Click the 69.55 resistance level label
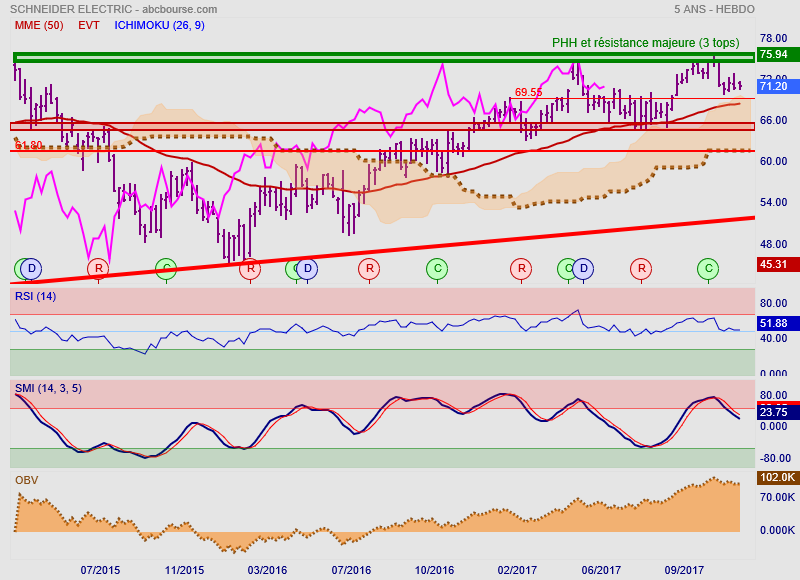Viewport: 800px width, 580px height. [528, 92]
